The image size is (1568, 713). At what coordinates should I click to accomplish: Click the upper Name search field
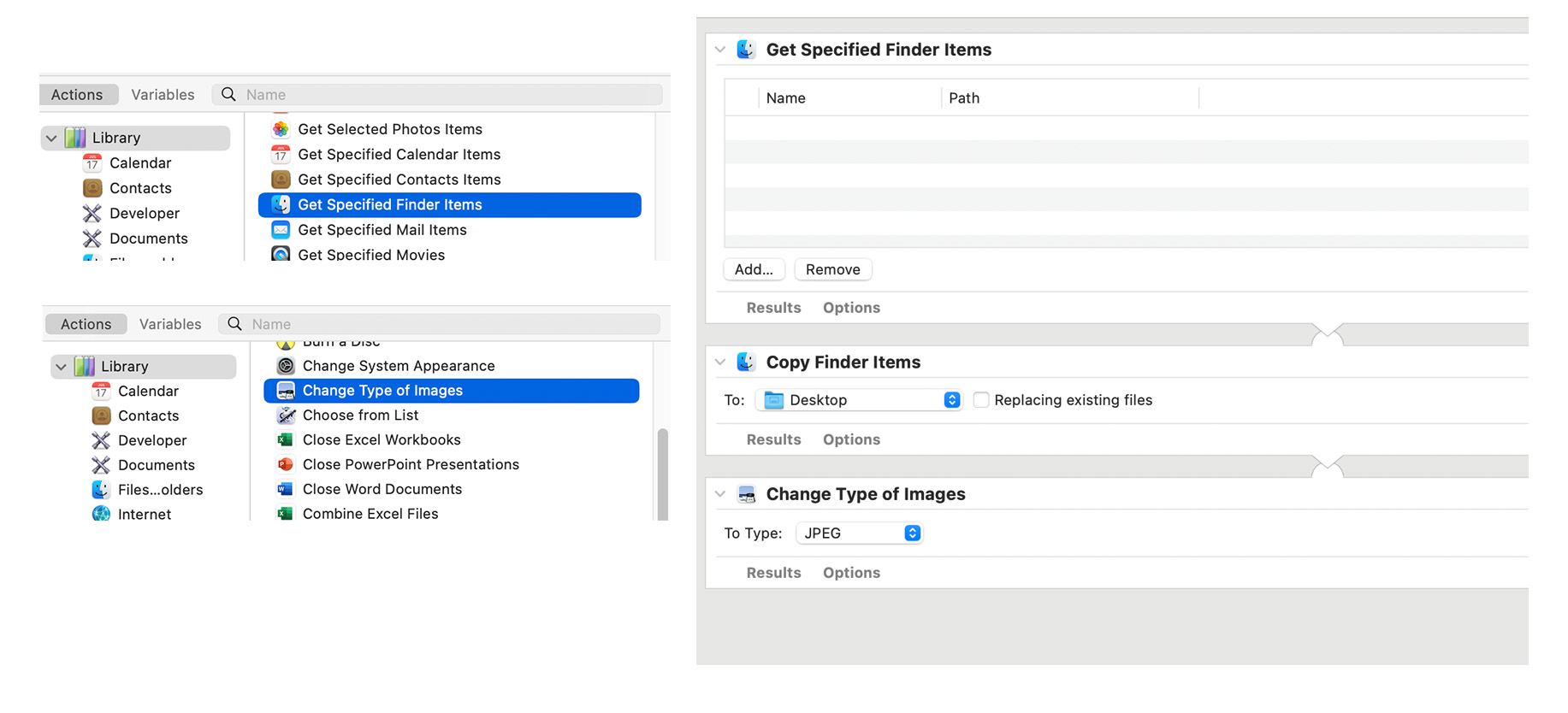point(437,95)
